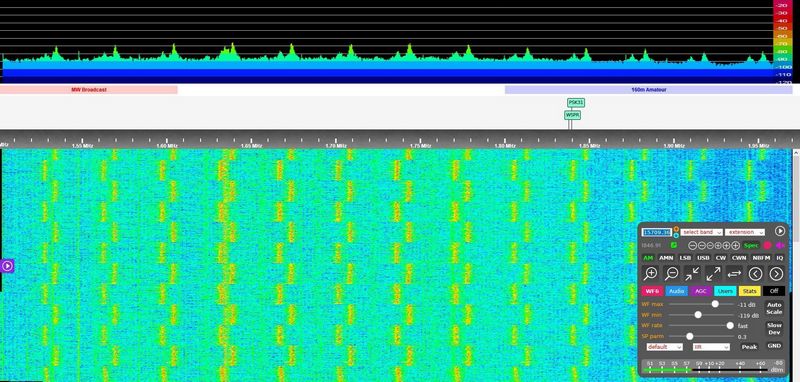Switch to the Audio tab
Image resolution: width=800 pixels, height=382 pixels.
coord(677,291)
